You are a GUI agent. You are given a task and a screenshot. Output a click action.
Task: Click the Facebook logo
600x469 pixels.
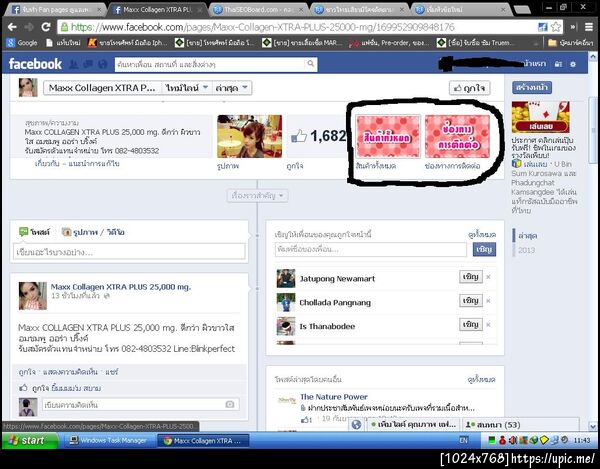pos(35,64)
